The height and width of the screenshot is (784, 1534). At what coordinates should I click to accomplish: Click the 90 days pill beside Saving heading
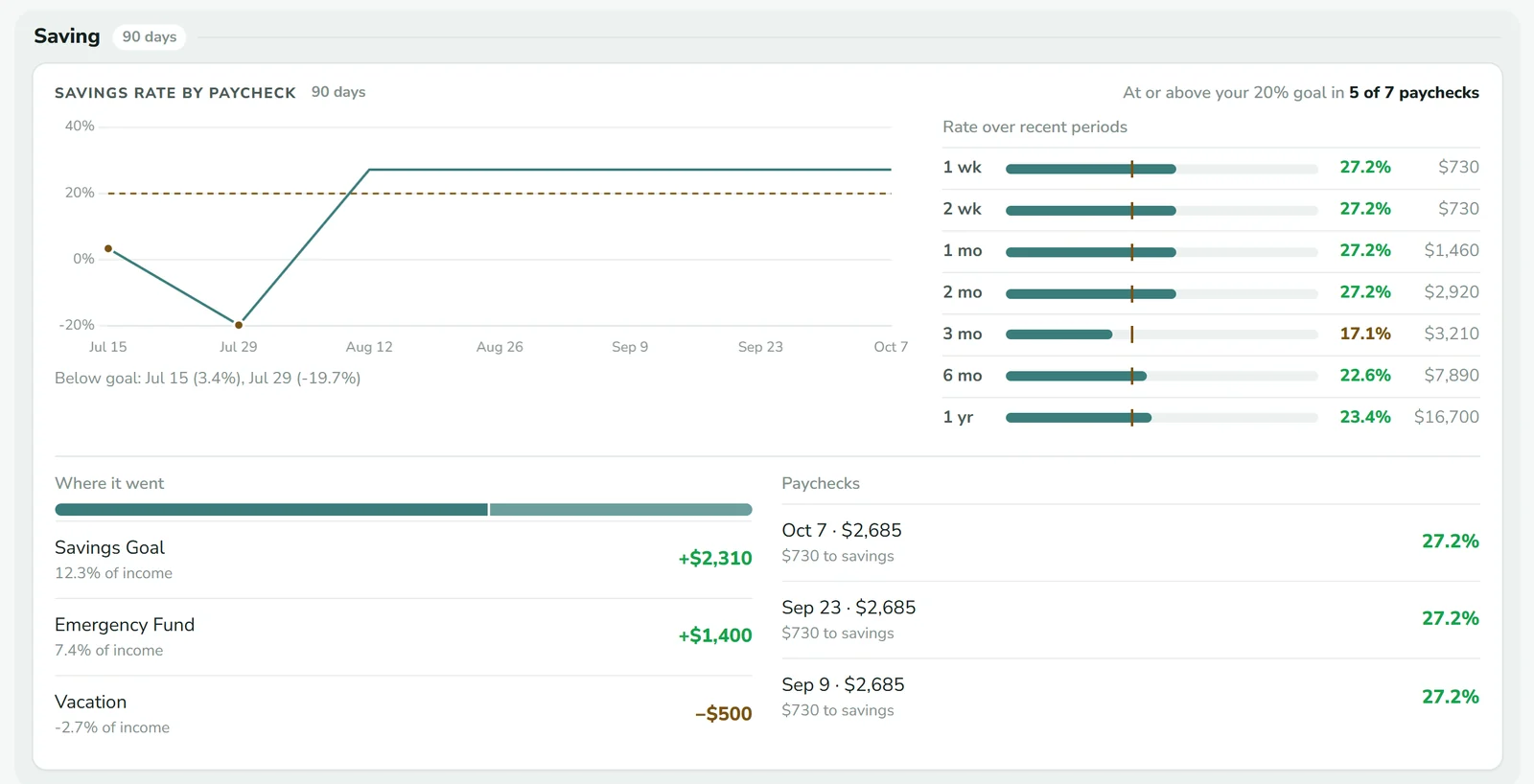[150, 36]
